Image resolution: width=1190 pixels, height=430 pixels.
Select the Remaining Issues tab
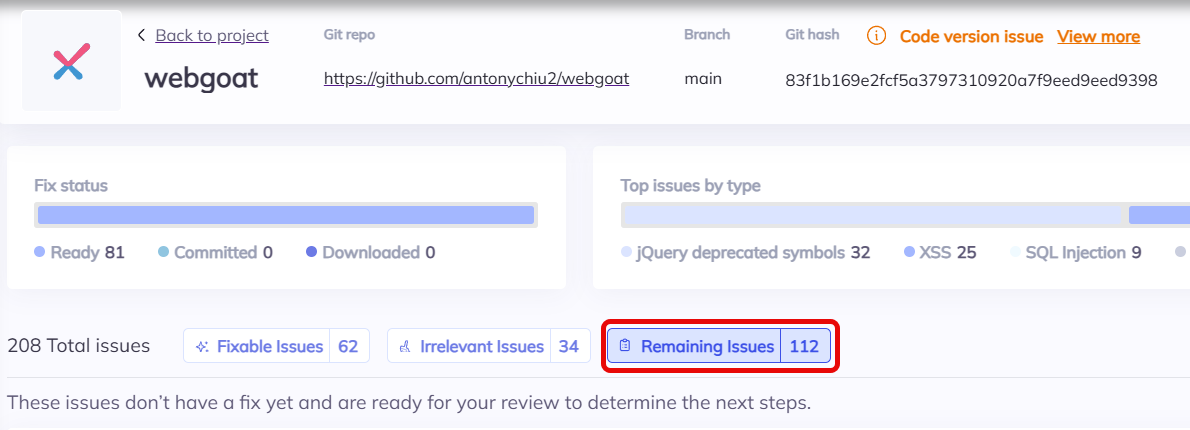(x=718, y=346)
